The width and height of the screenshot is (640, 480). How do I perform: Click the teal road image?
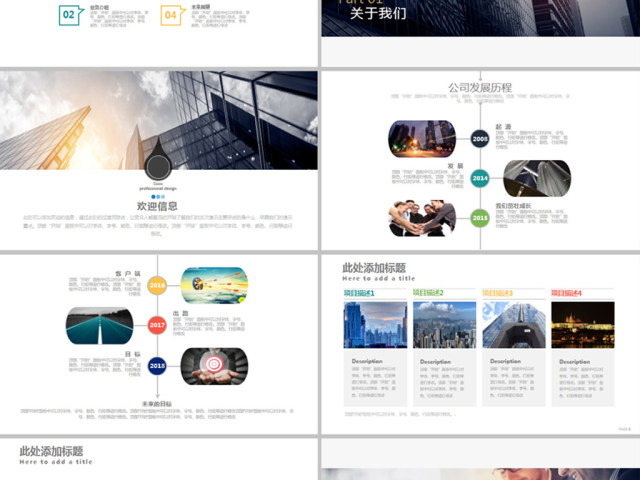click(x=100, y=325)
